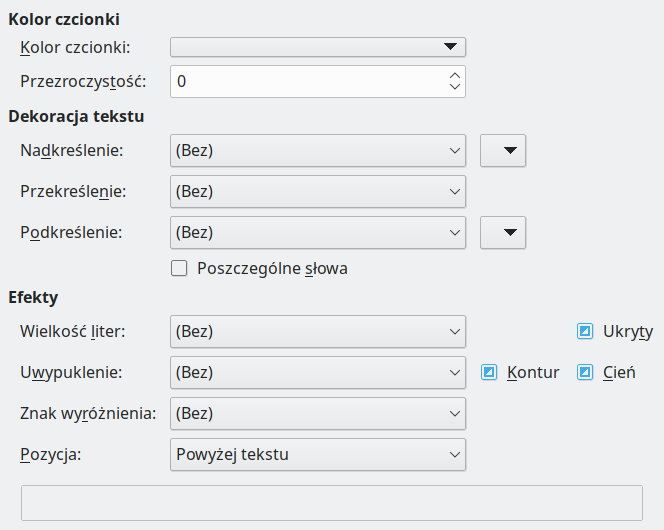Open overline color picker next to Nadkreślenie

(x=503, y=151)
